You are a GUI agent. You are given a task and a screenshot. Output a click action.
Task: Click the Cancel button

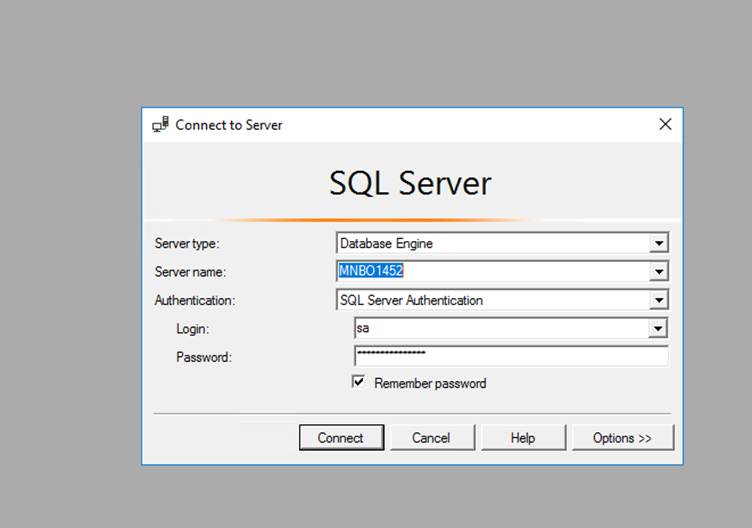coord(432,437)
